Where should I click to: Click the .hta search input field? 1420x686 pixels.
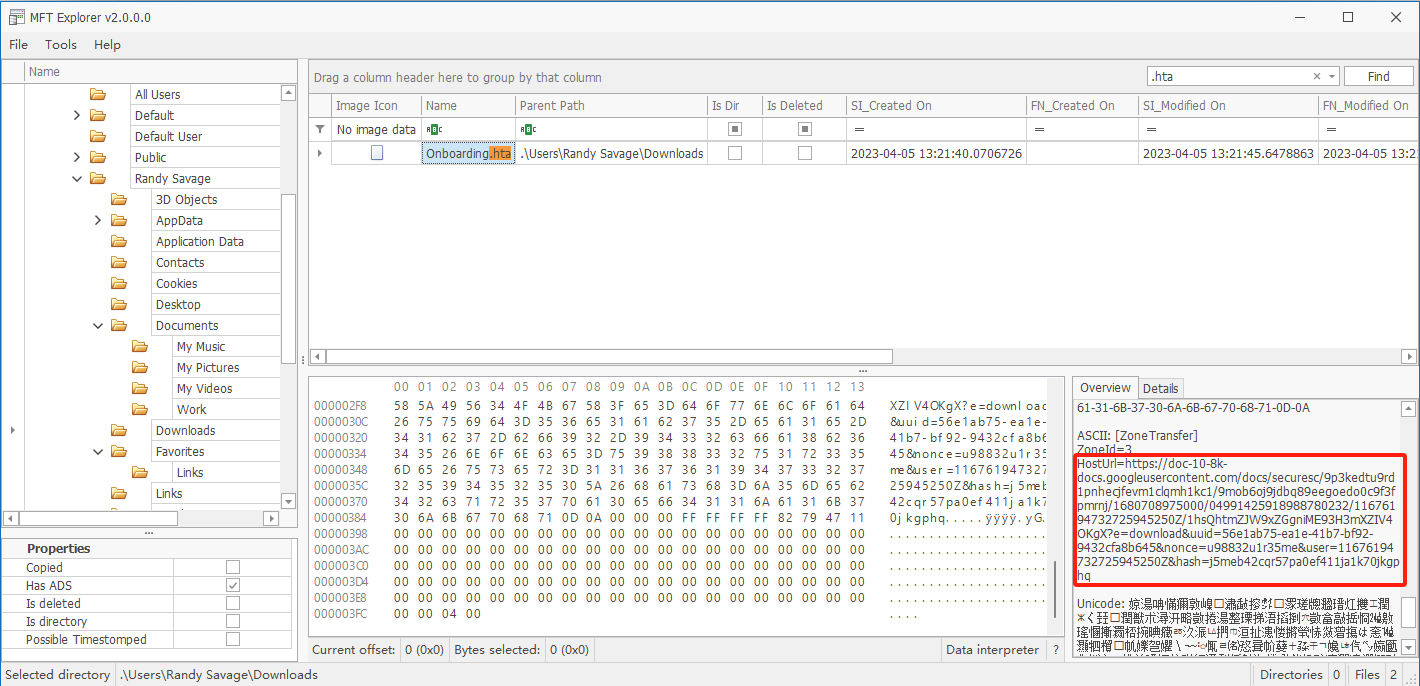1228,76
